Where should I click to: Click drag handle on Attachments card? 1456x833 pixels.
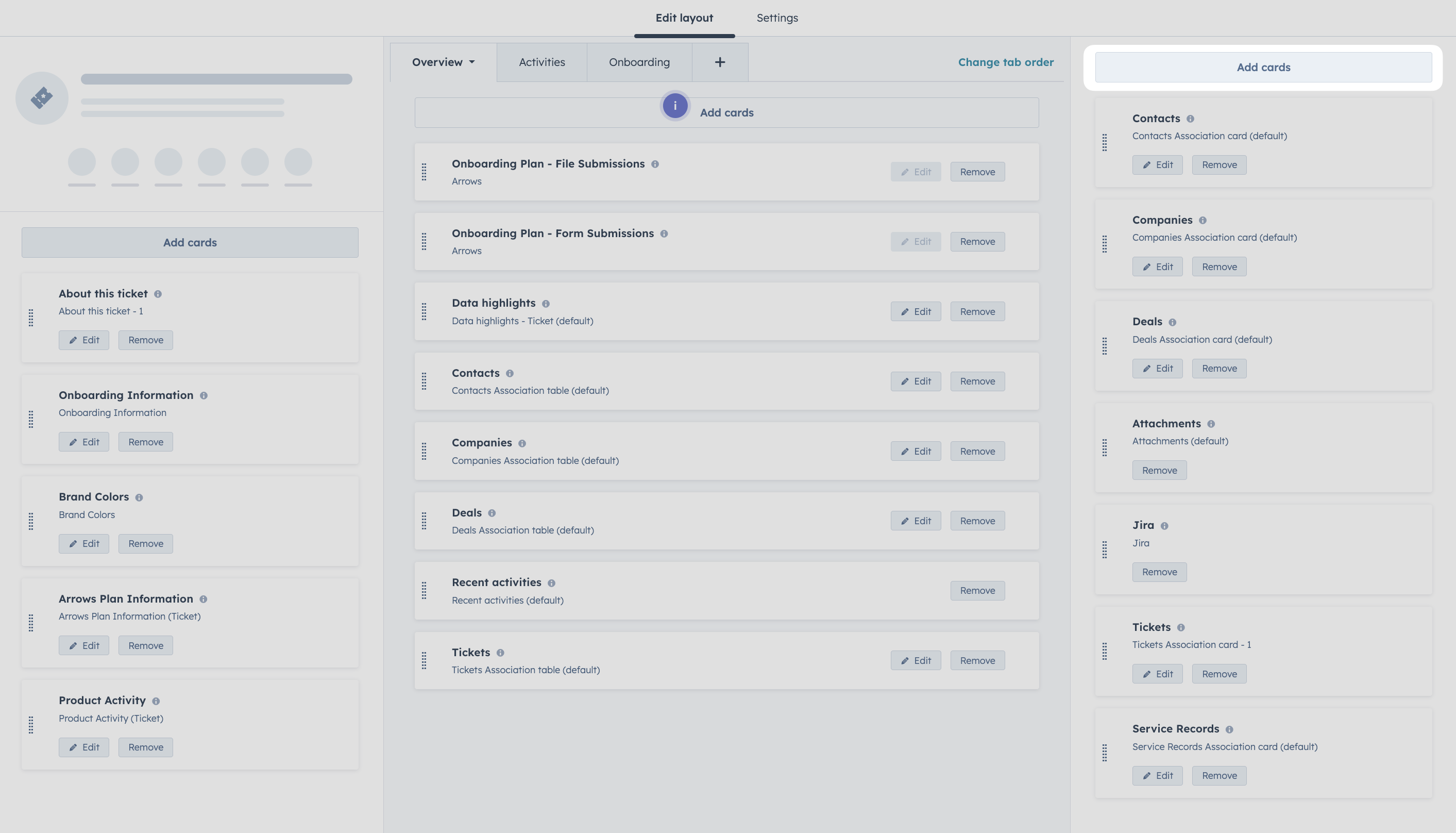click(1105, 448)
